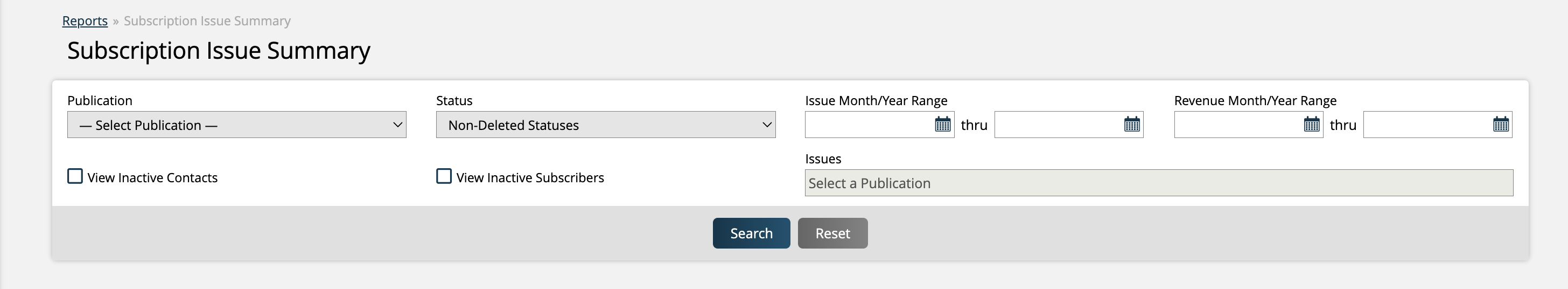Click the Reset button
This screenshot has height=289, width=1568.
tap(832, 233)
